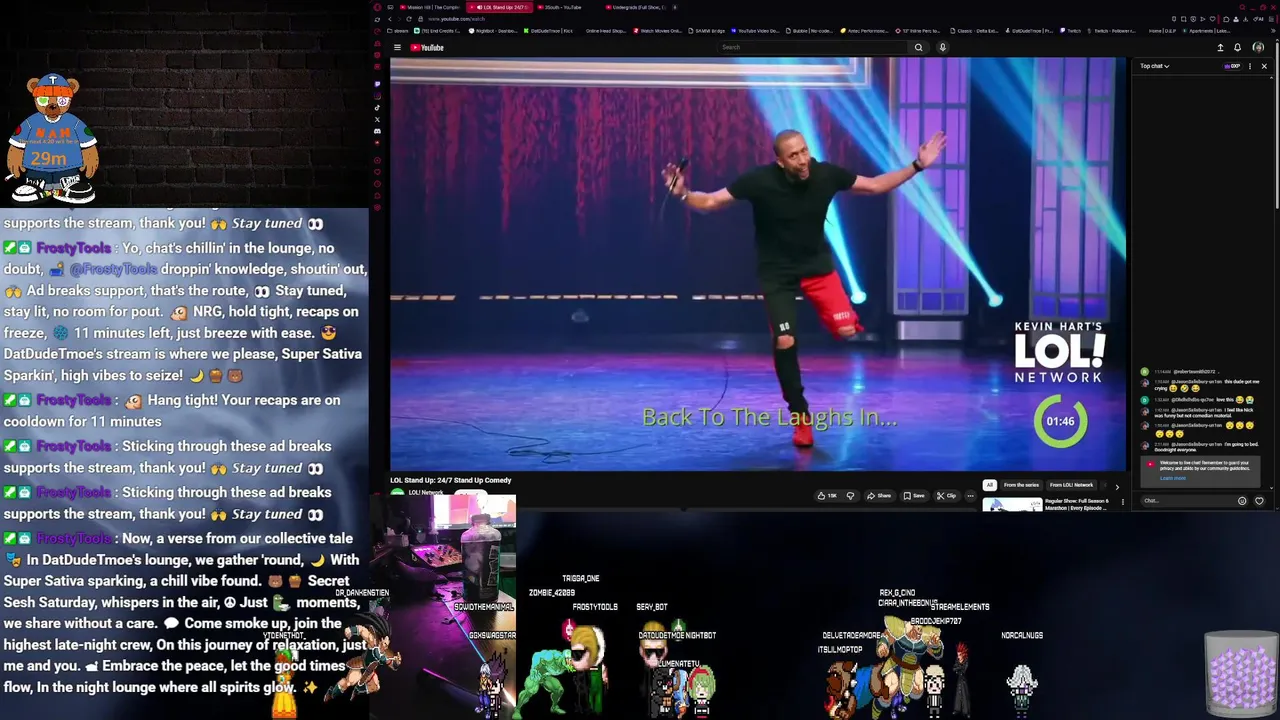Click the video title LOL Stand Up text

(x=450, y=481)
